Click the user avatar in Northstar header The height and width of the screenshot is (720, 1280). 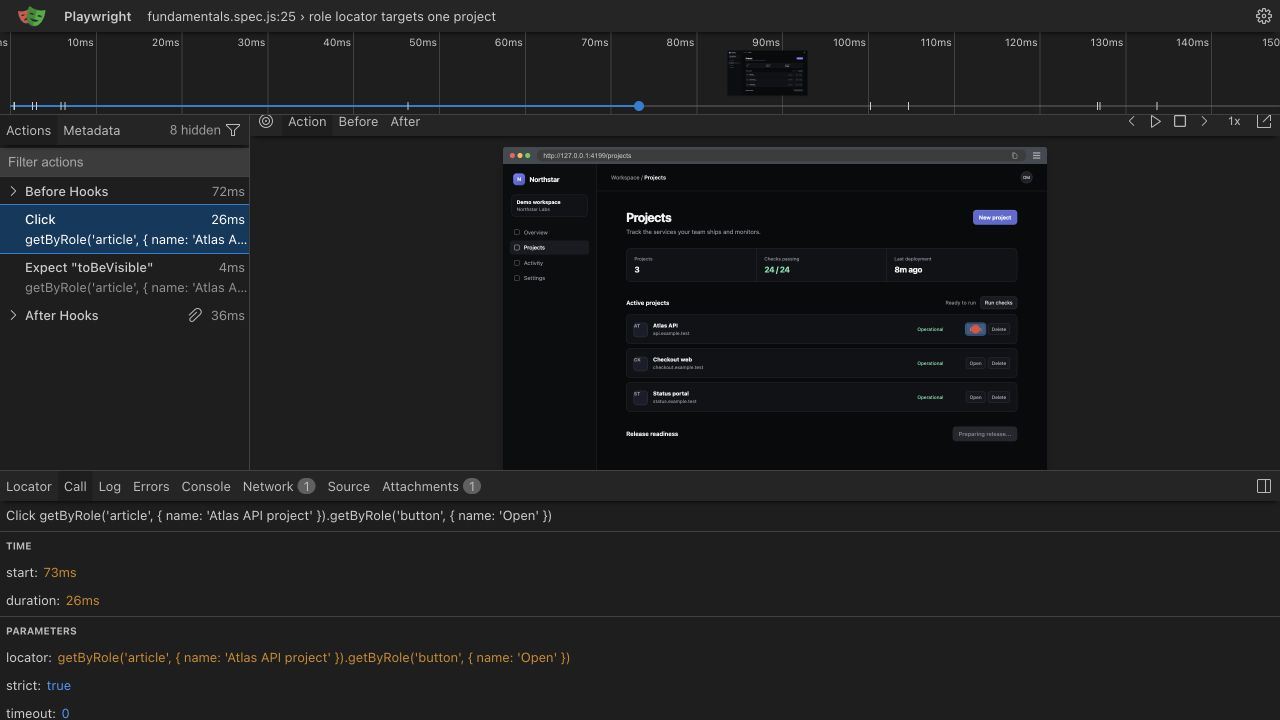1026,177
